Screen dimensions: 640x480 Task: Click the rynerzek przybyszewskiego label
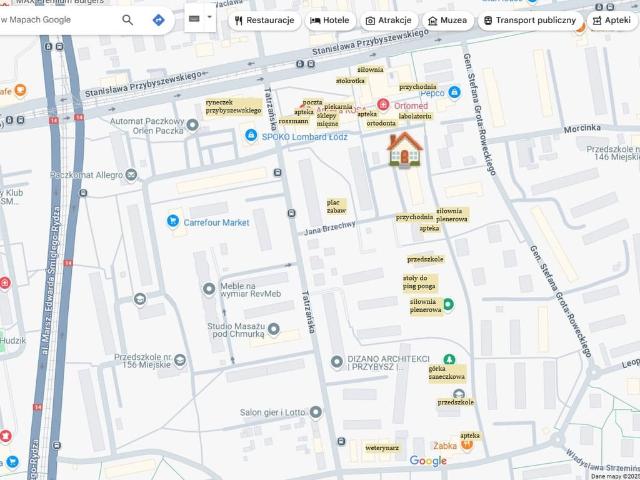tap(233, 107)
